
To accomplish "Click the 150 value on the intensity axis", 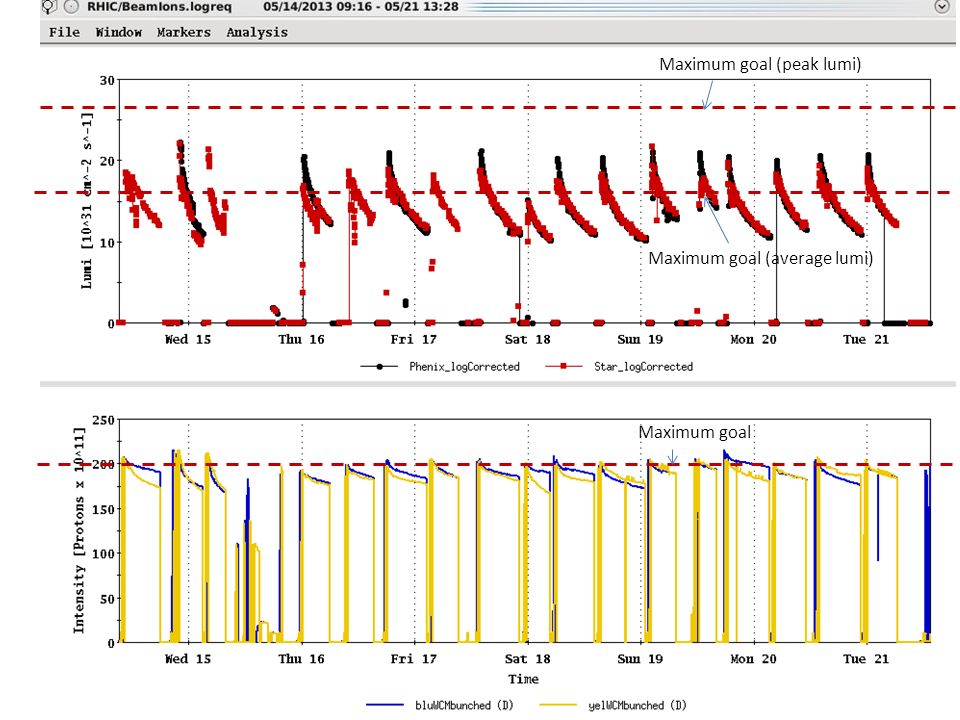I will point(103,509).
